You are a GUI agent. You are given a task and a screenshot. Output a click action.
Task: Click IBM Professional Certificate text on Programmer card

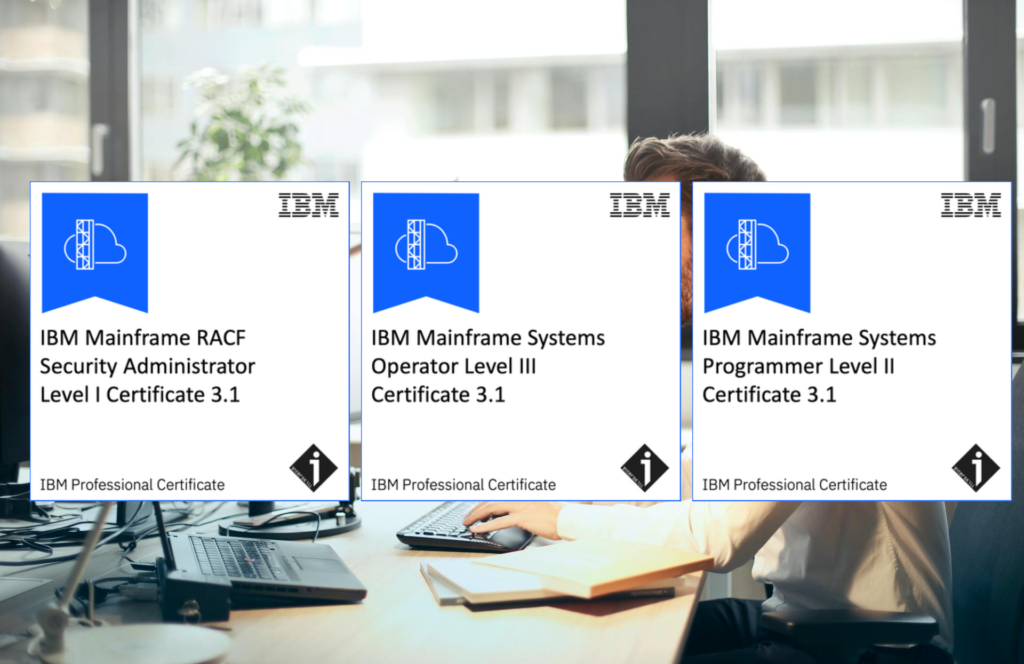(795, 484)
